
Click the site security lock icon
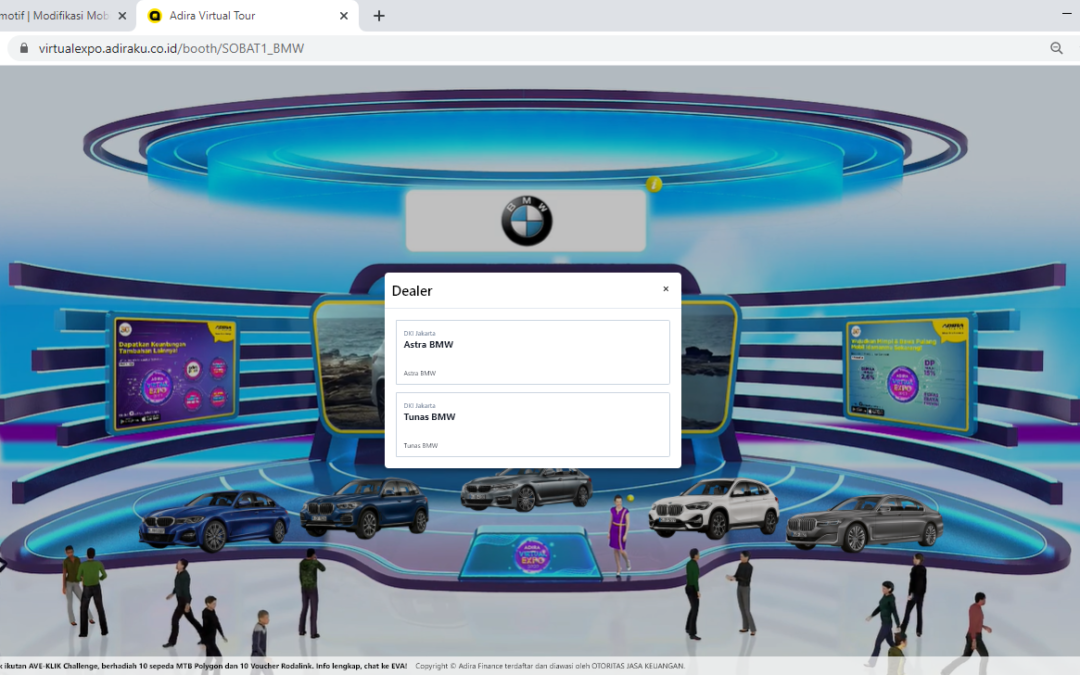tap(23, 48)
